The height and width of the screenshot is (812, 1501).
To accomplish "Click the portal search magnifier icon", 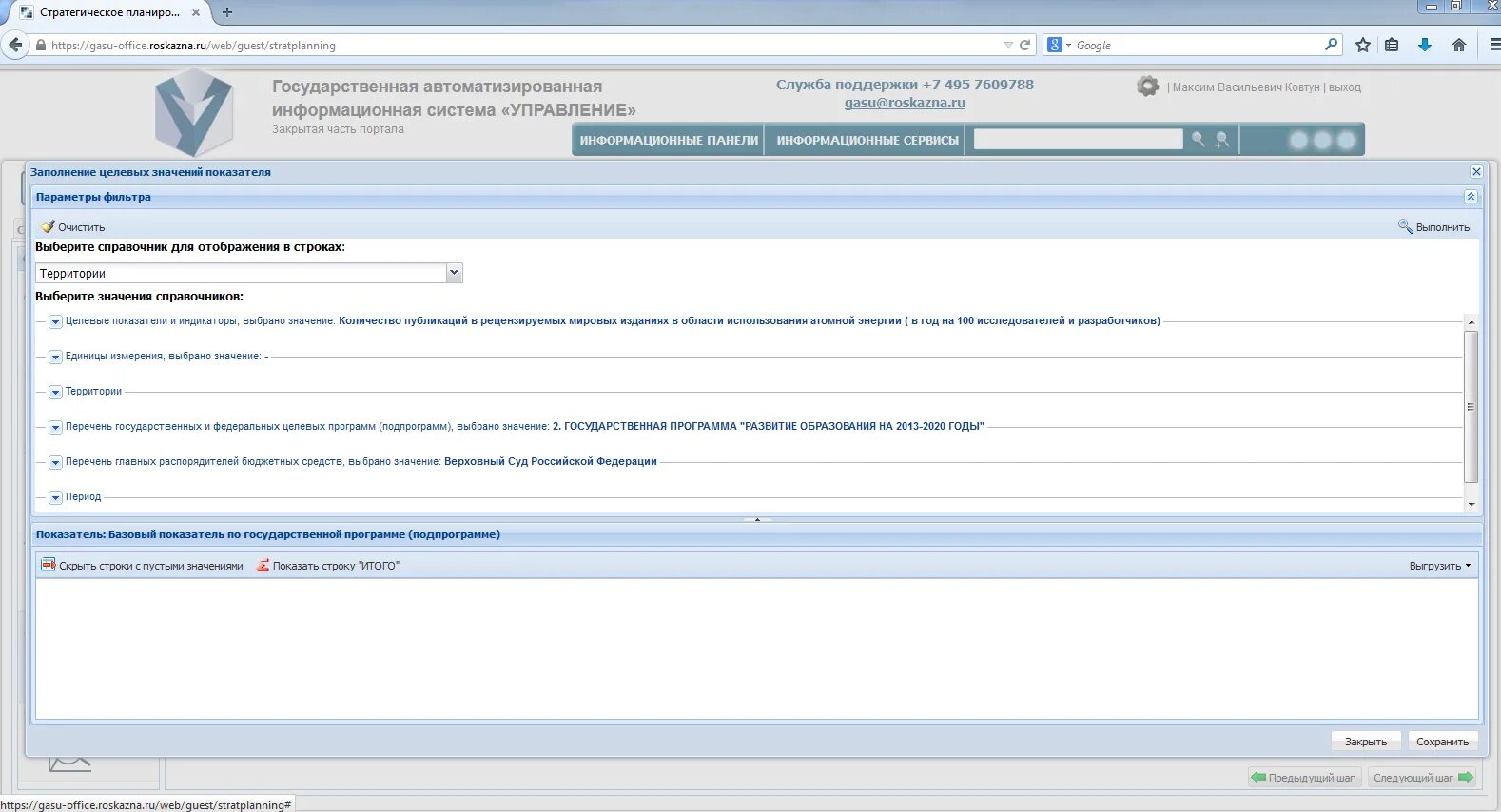I will pos(1199,140).
